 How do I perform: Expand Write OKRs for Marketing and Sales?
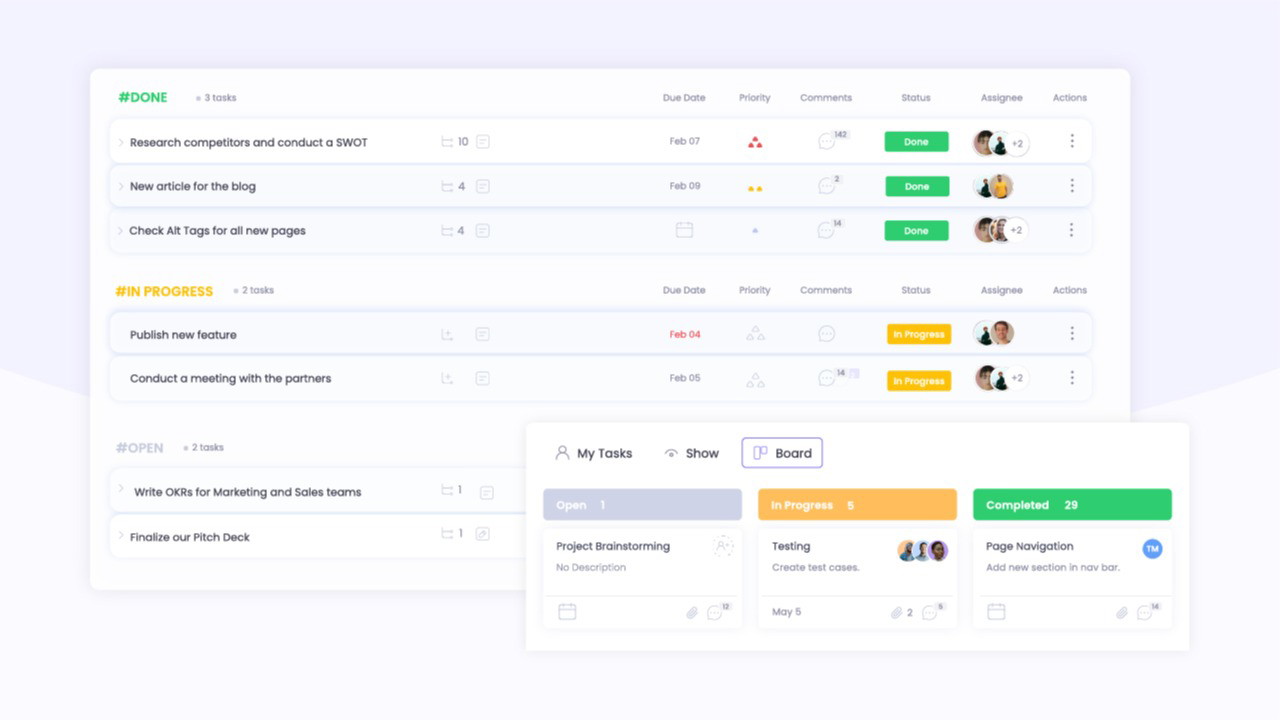(x=121, y=489)
